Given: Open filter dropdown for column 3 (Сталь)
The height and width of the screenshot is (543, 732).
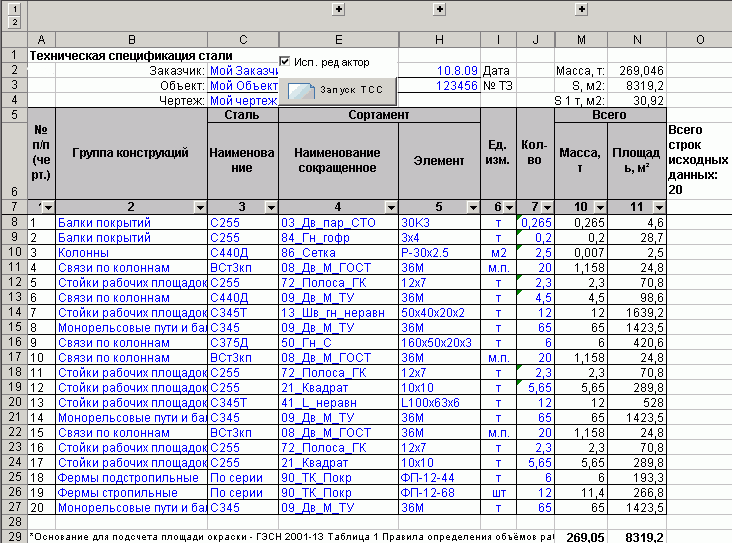Looking at the screenshot, I should (271, 207).
